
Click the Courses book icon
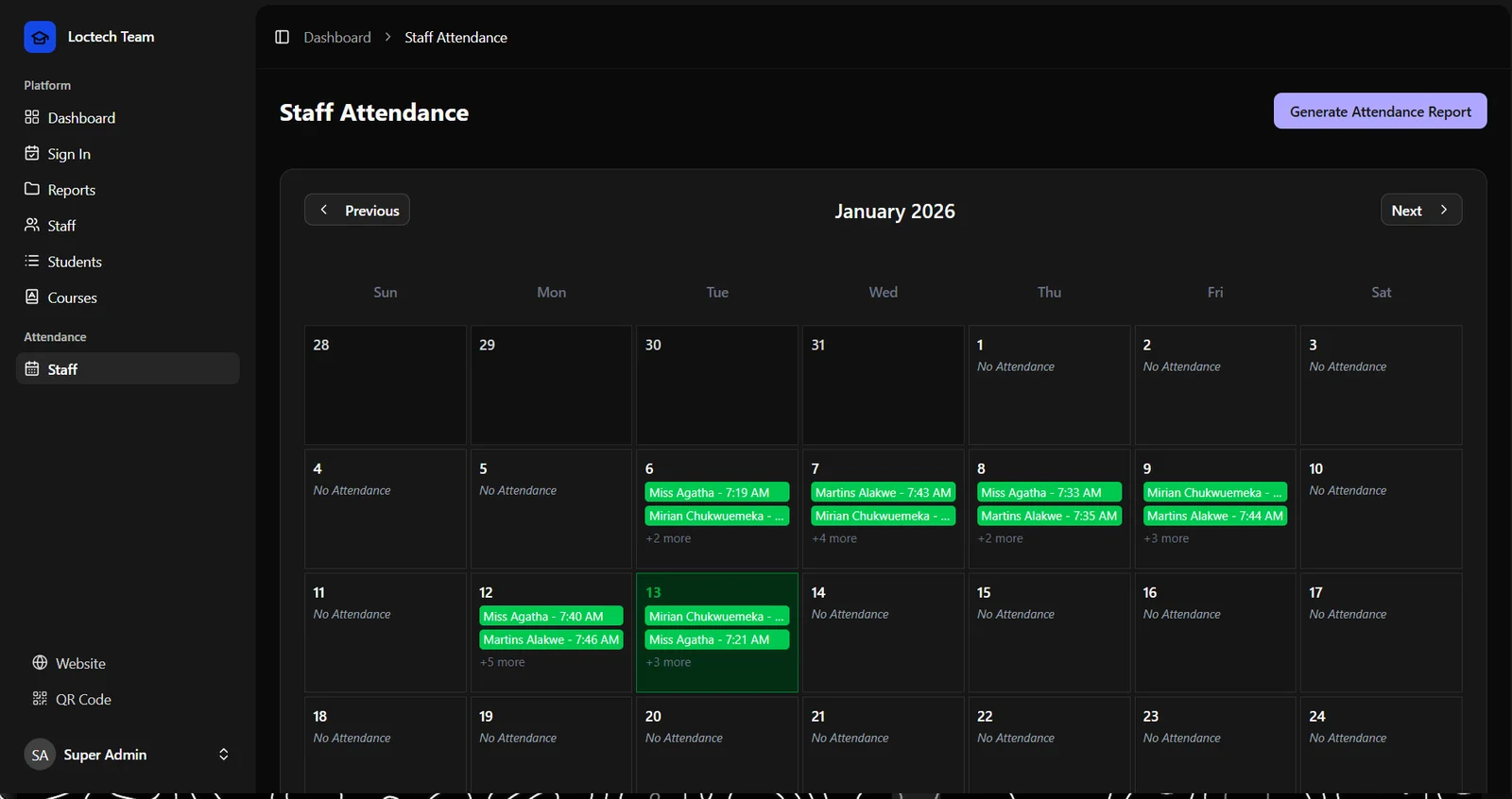tap(32, 297)
